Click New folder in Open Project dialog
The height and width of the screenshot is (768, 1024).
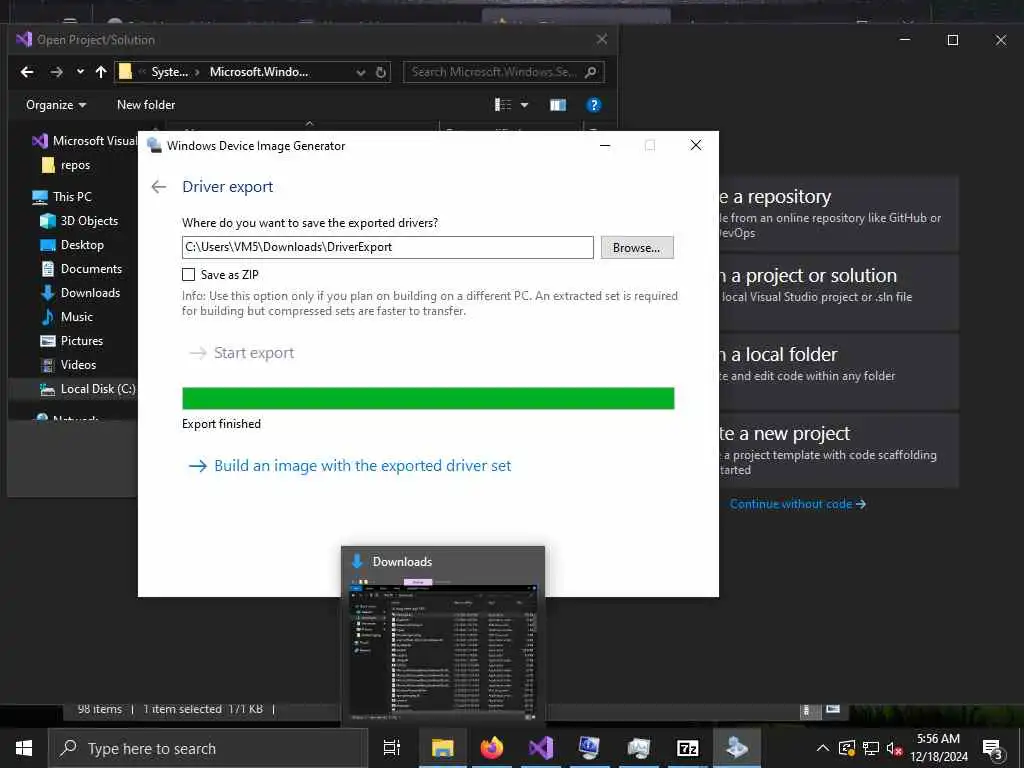click(x=146, y=105)
